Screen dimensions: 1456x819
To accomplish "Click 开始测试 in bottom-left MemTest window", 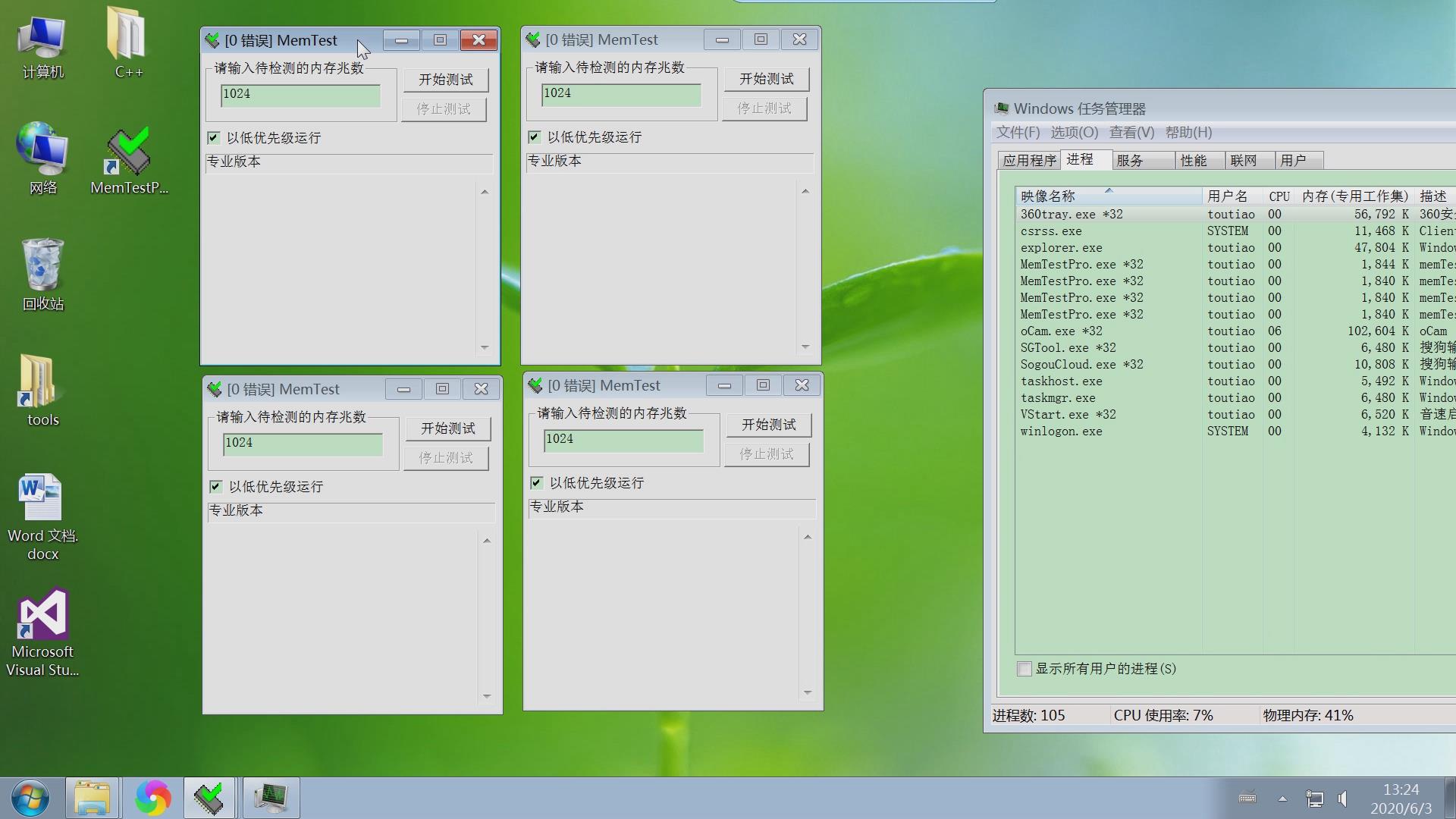I will pyautogui.click(x=447, y=428).
